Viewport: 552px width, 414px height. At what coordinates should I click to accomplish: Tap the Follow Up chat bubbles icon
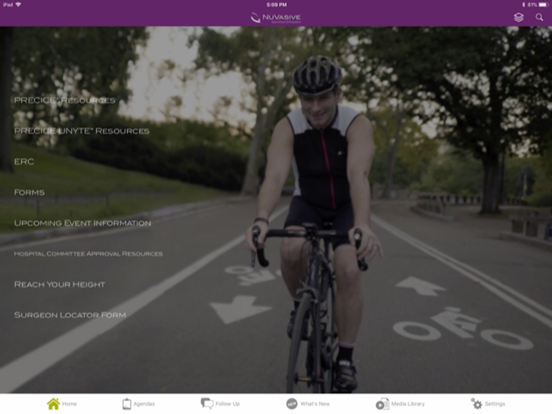pos(207,404)
